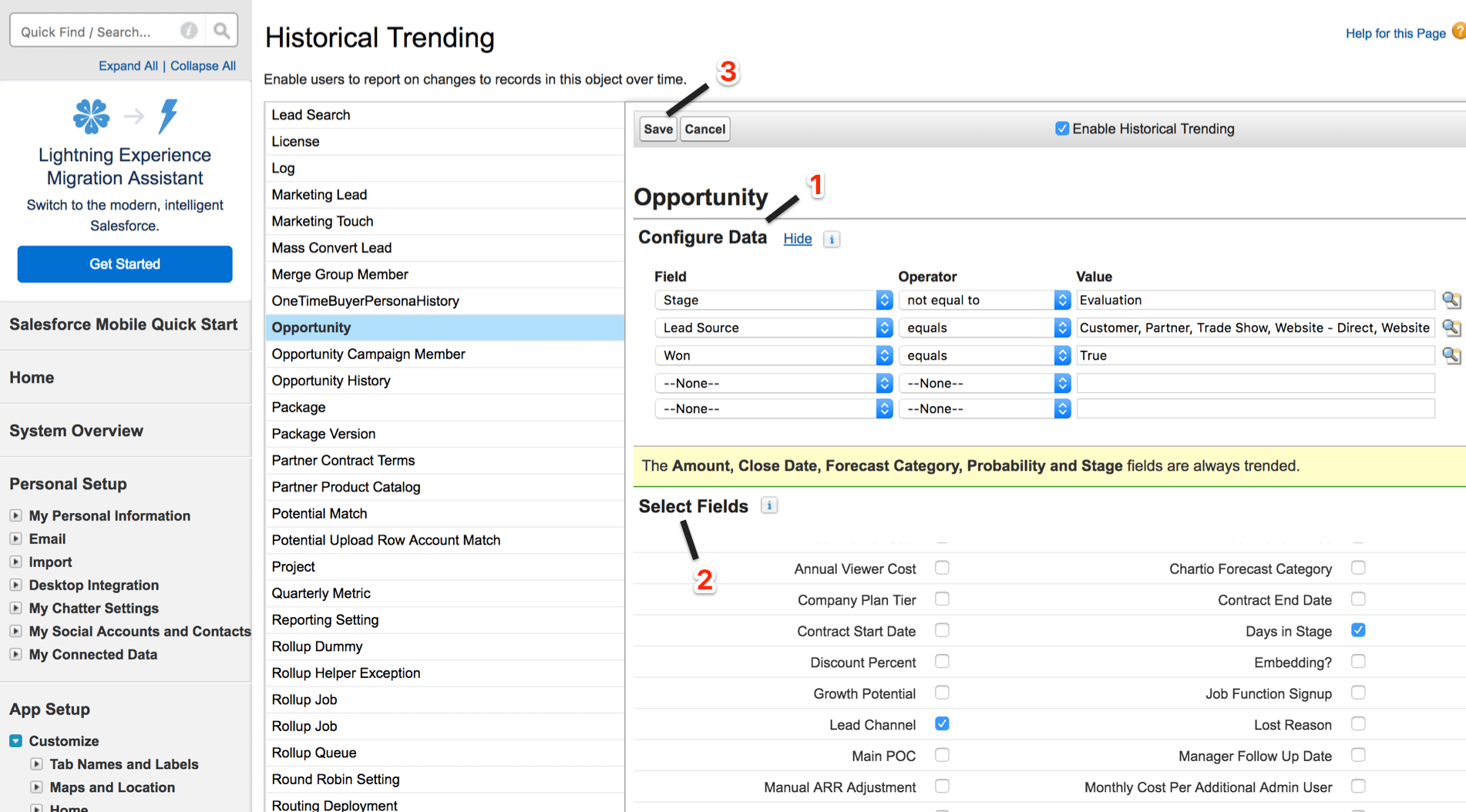Open the Home sidebar section

tap(32, 377)
